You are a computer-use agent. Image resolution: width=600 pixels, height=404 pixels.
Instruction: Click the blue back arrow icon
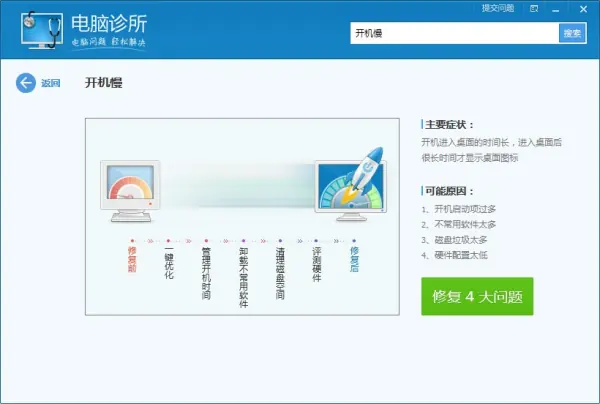coord(26,83)
